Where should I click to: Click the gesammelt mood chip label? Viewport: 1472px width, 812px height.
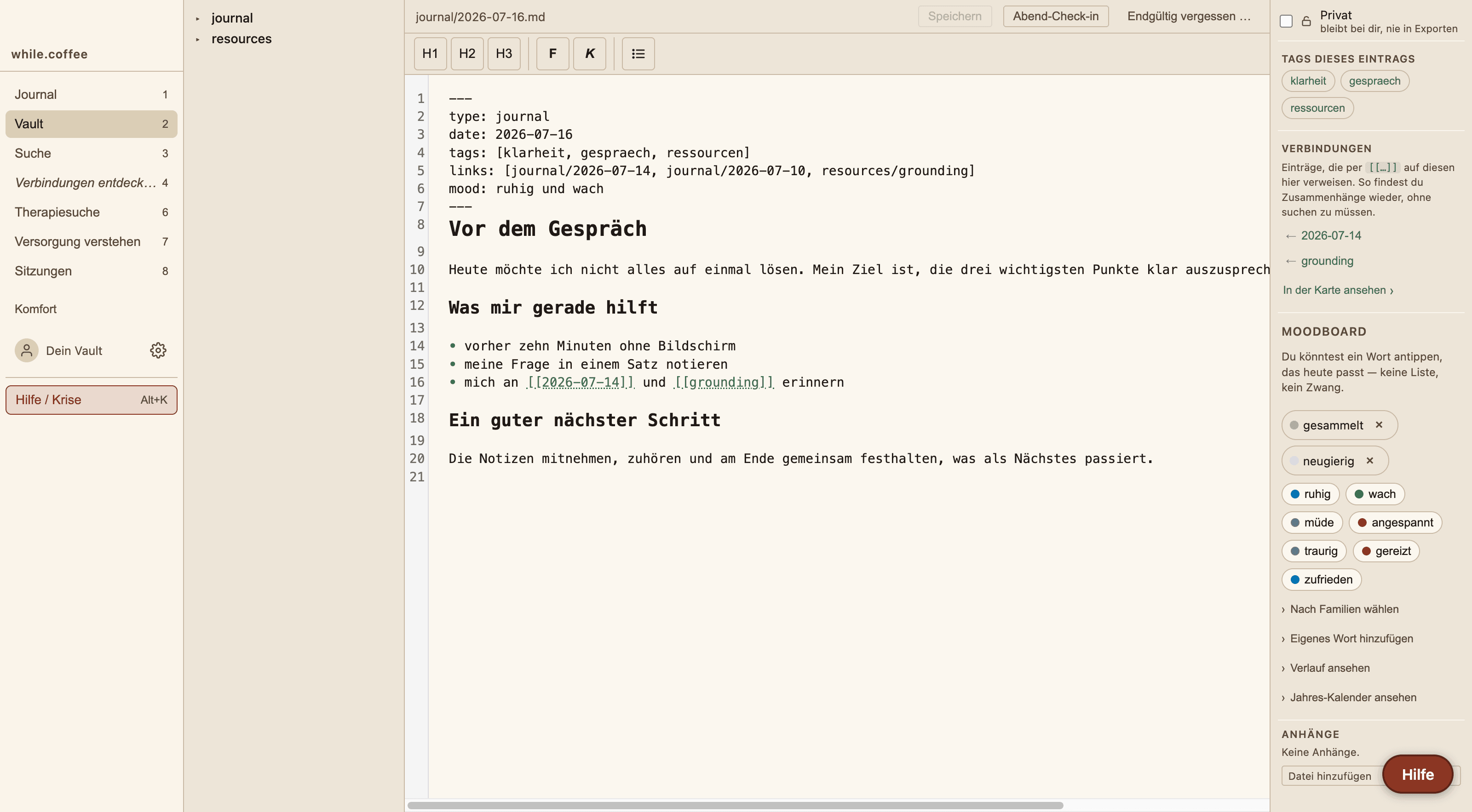pyautogui.click(x=1333, y=425)
